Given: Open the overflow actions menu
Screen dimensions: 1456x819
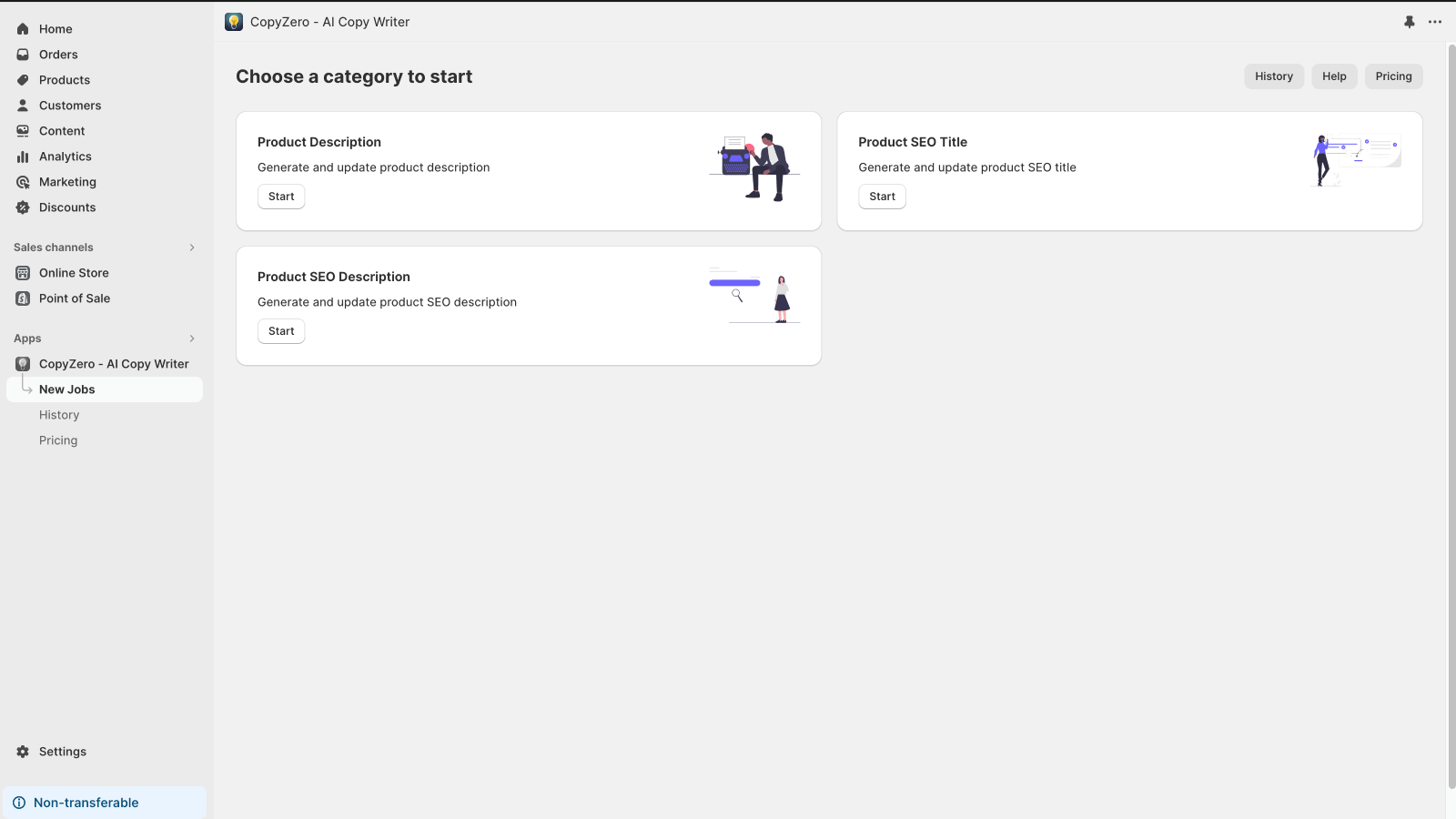Looking at the screenshot, I should pos(1436,21).
